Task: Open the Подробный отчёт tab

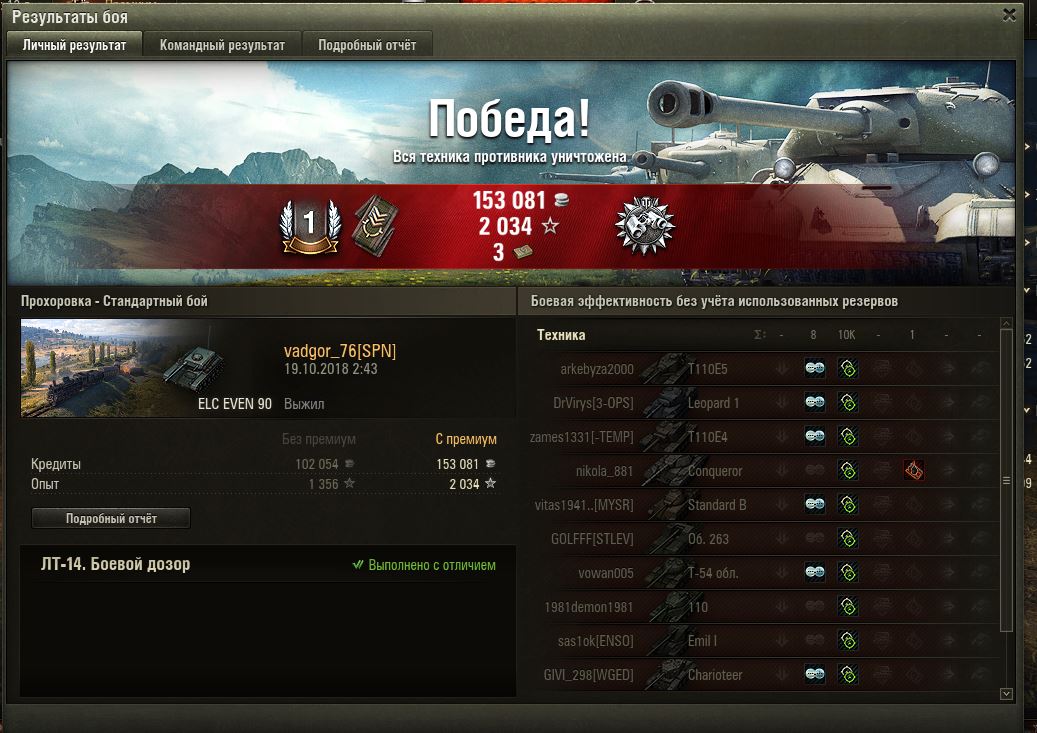Action: coord(367,45)
